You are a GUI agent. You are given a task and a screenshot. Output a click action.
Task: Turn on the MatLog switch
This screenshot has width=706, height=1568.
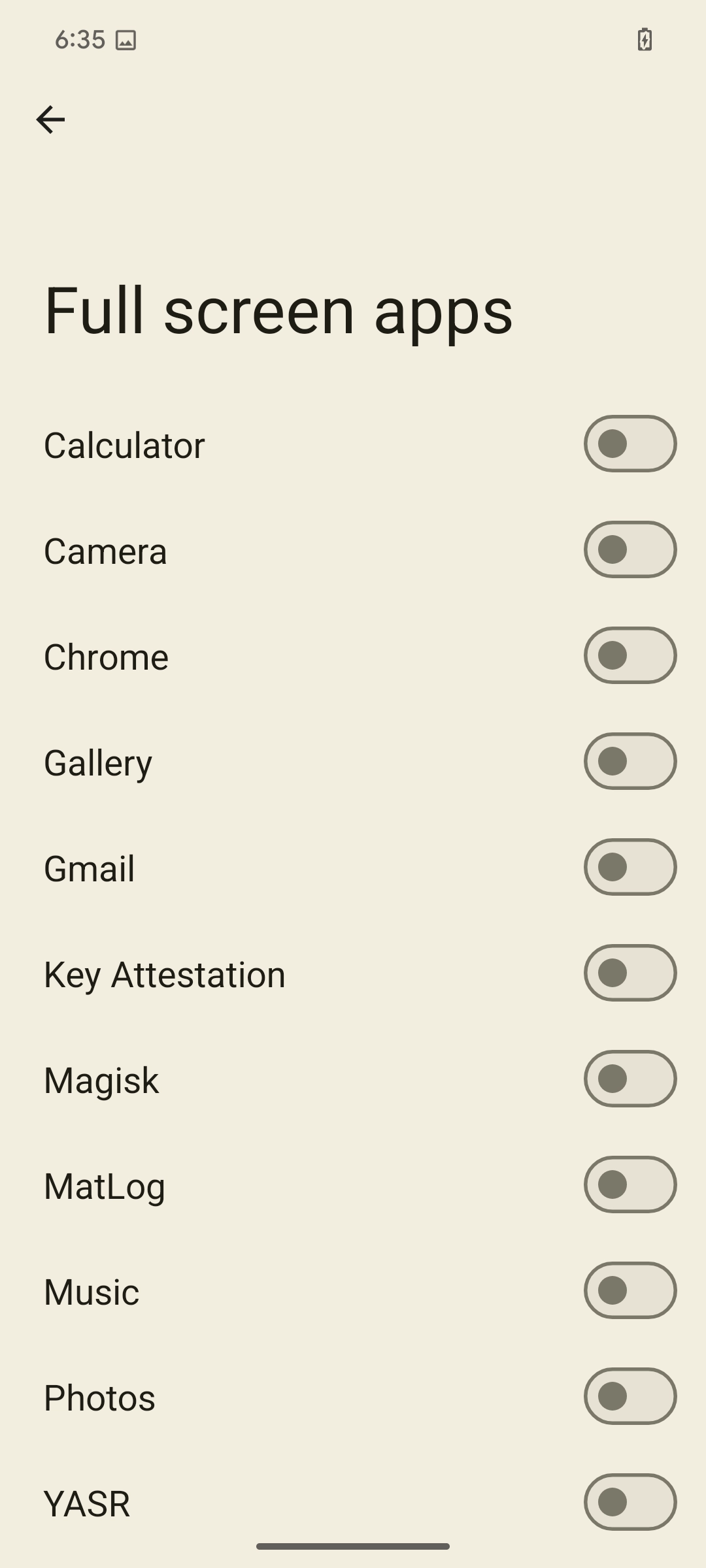pos(630,1185)
